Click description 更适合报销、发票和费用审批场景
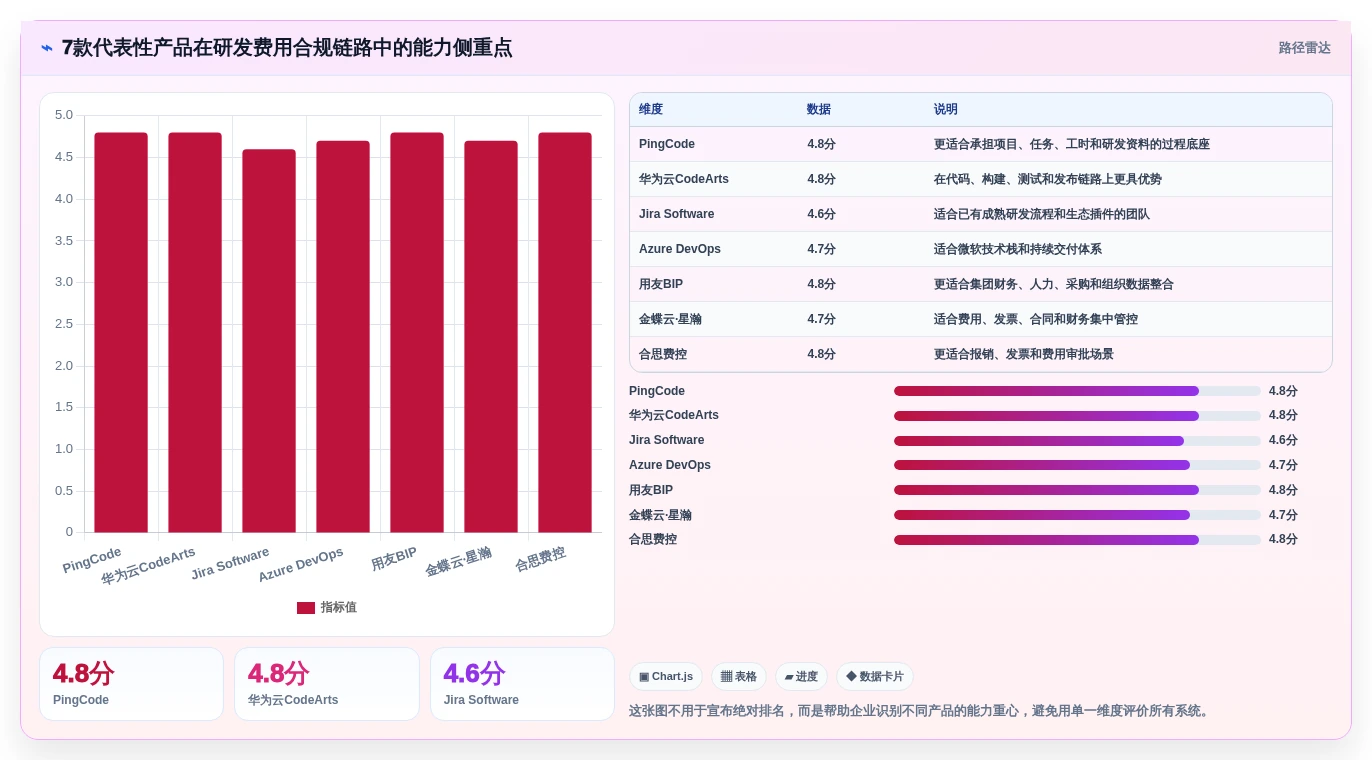The width and height of the screenshot is (1372, 760). pos(1024,354)
